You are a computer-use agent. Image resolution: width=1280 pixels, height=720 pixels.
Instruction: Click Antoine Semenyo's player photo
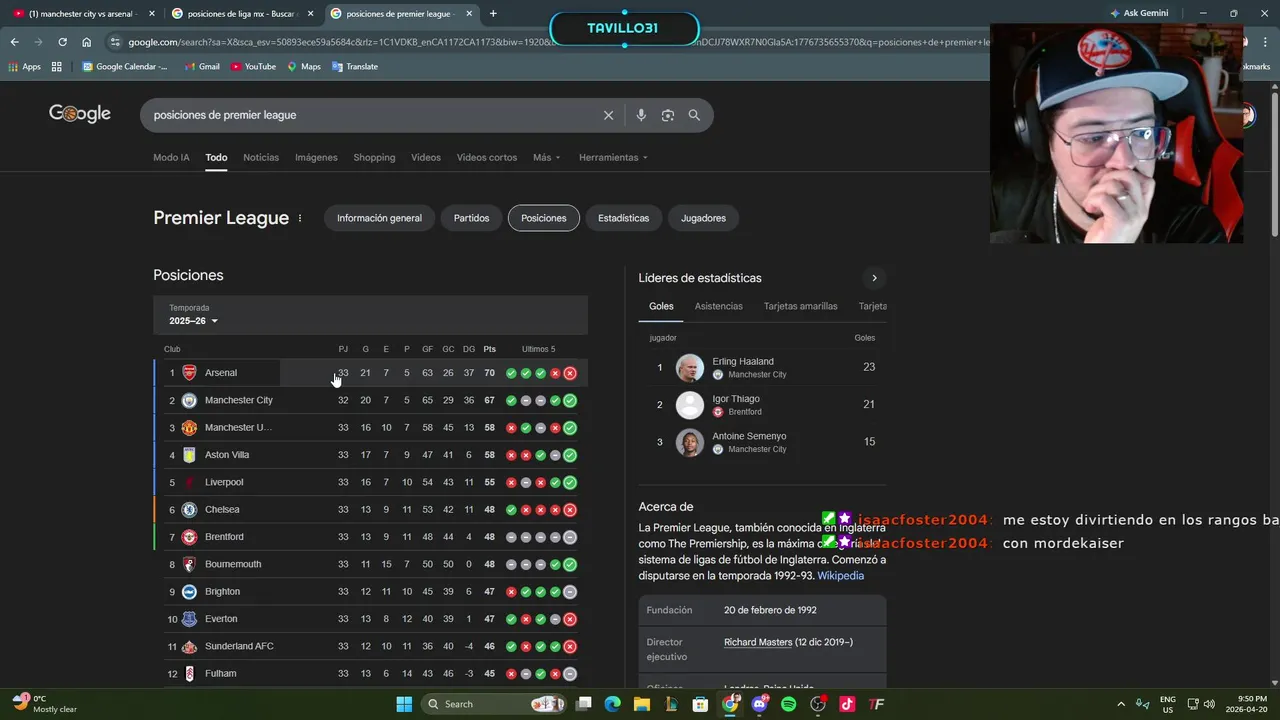pos(690,443)
